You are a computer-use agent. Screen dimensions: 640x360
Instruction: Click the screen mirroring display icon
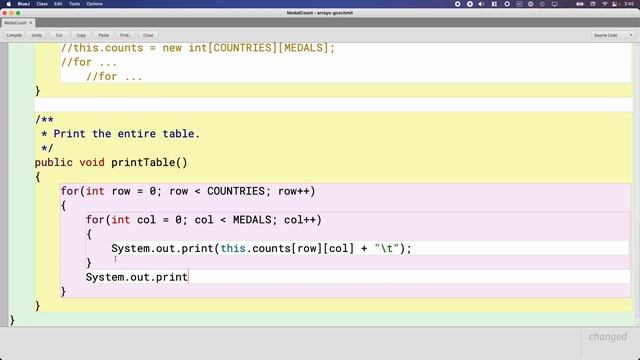(x=554, y=4)
